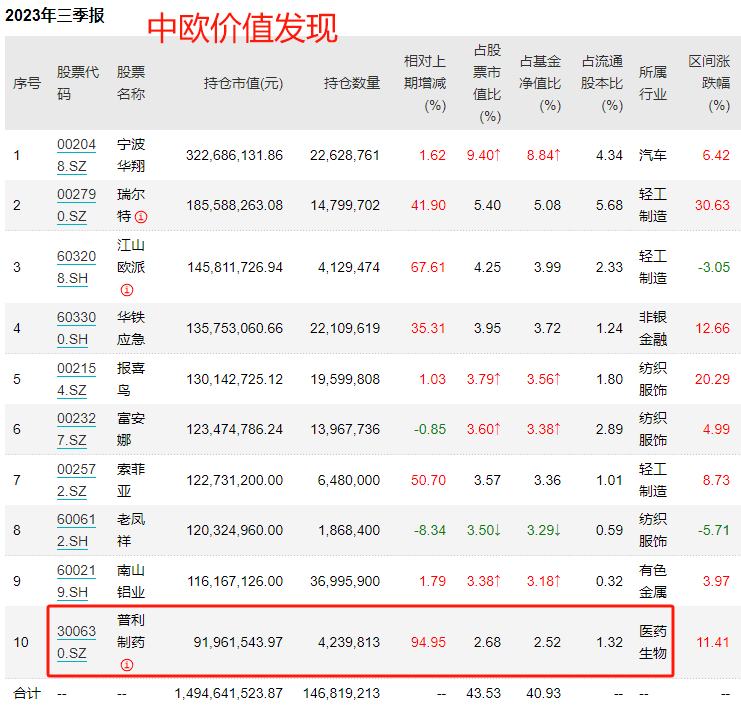Click the 股票代码 column header
Screen dimensions: 741x707
point(78,83)
